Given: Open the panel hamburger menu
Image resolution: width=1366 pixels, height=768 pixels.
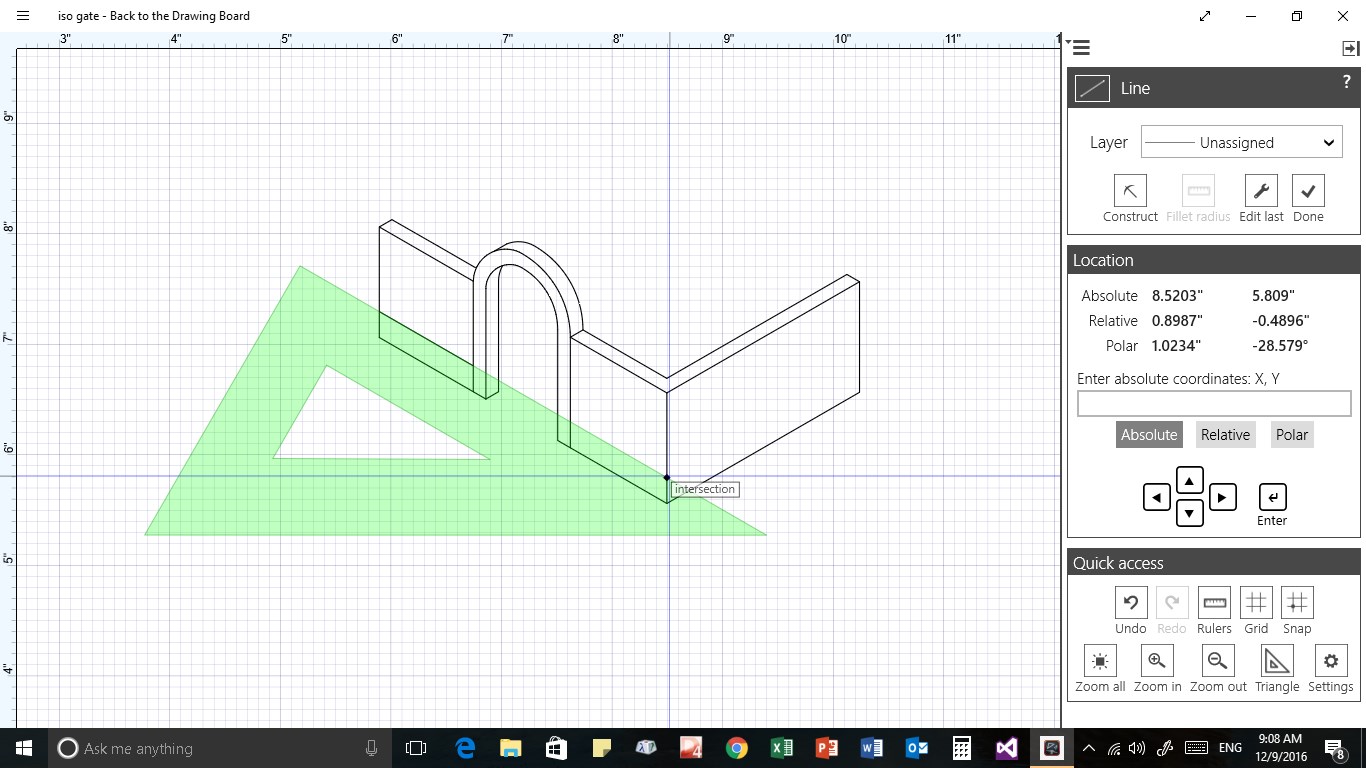Looking at the screenshot, I should [x=1080, y=46].
